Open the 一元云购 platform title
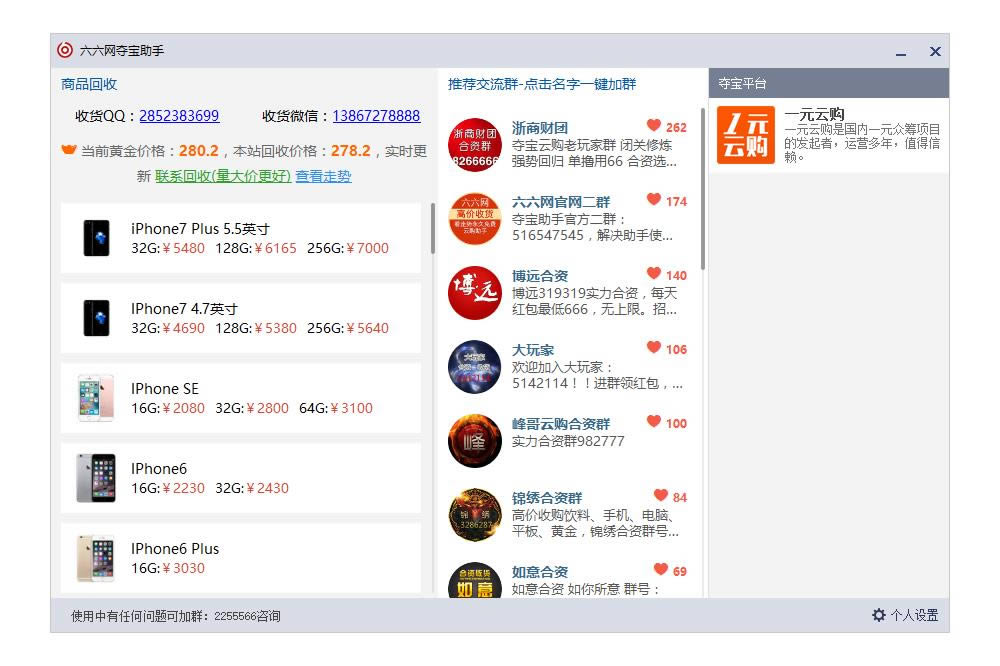 (x=814, y=114)
